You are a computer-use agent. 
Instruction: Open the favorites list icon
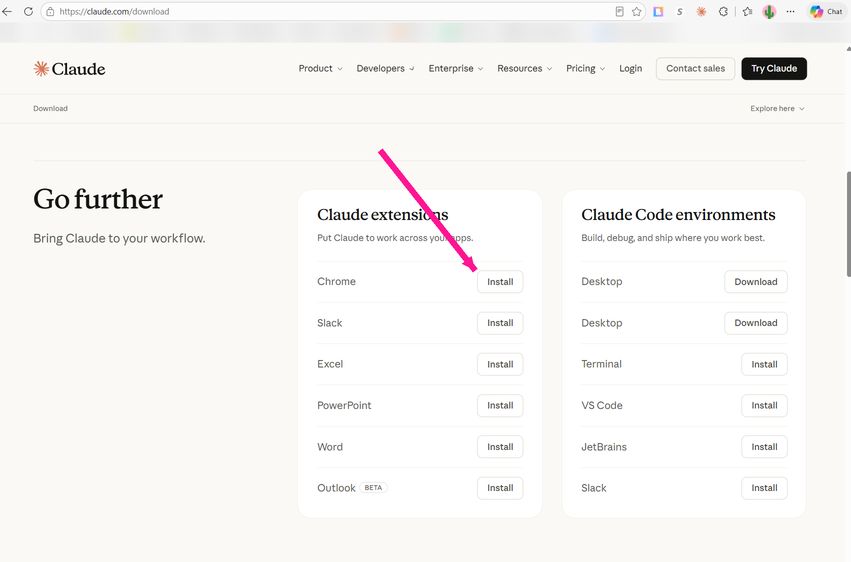click(x=747, y=11)
